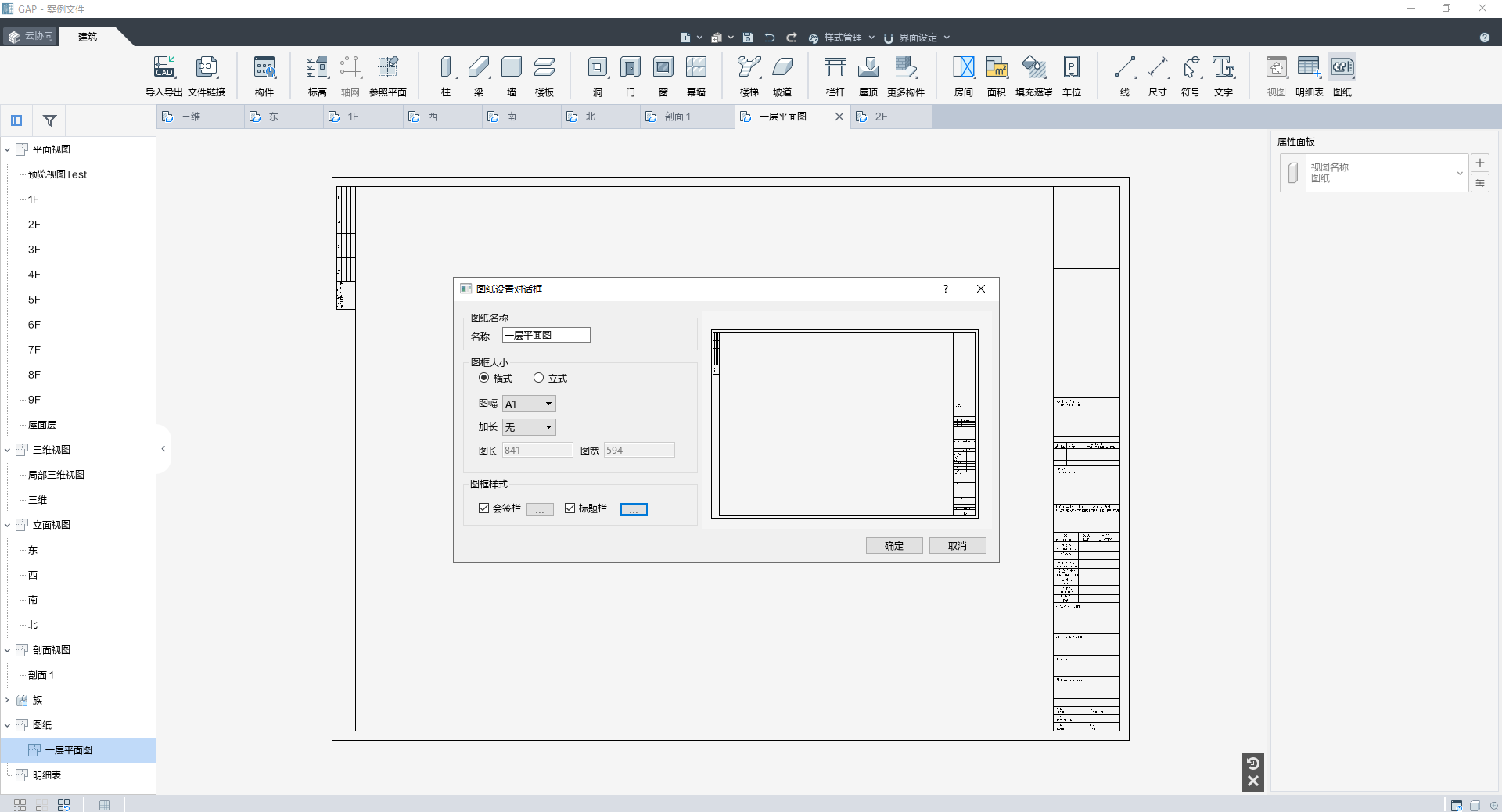The image size is (1502, 812).
Task: Select the 墙 wall tool
Action: 512,76
